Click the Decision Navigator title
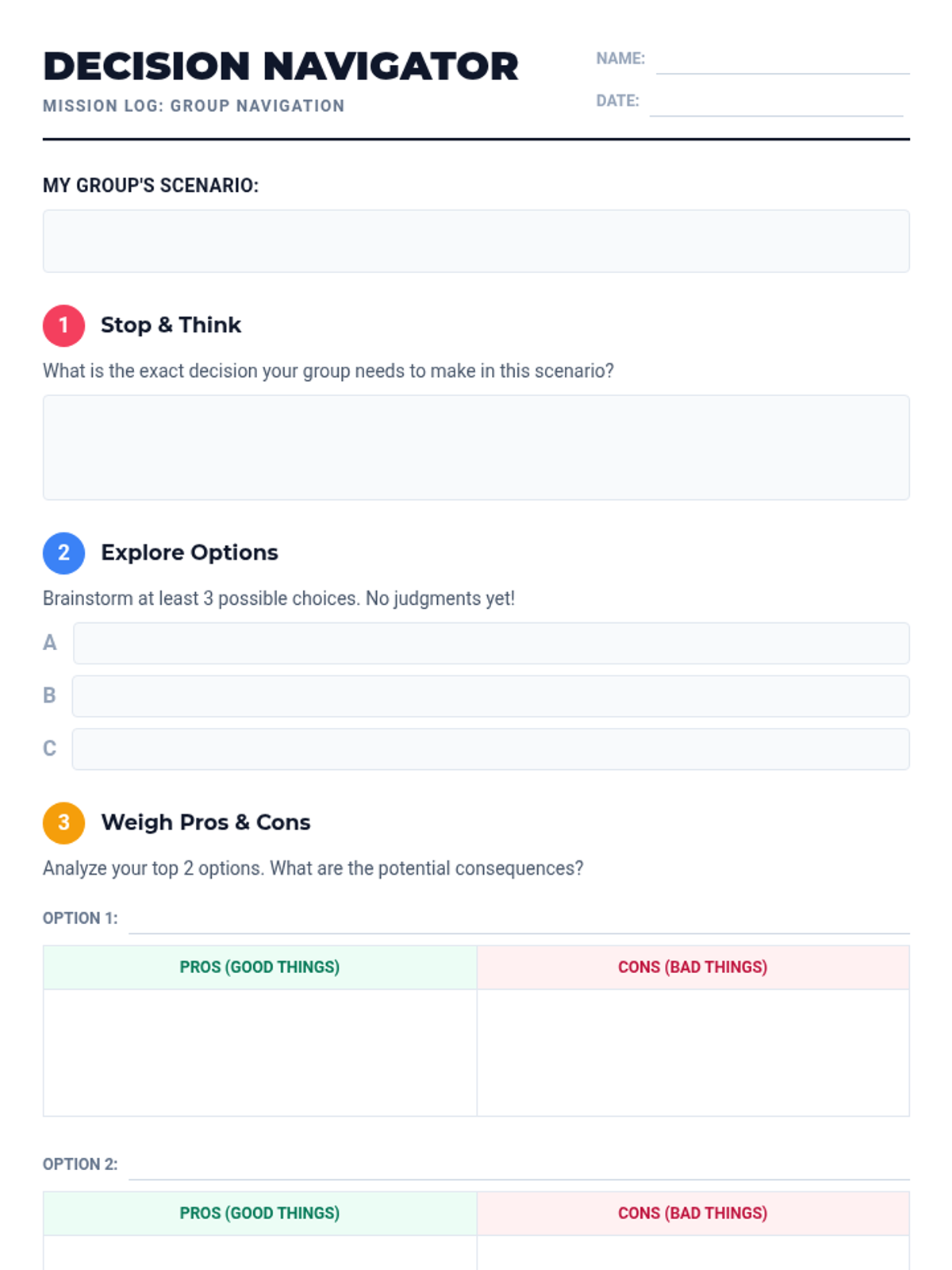The height and width of the screenshot is (1270, 952). [x=281, y=67]
